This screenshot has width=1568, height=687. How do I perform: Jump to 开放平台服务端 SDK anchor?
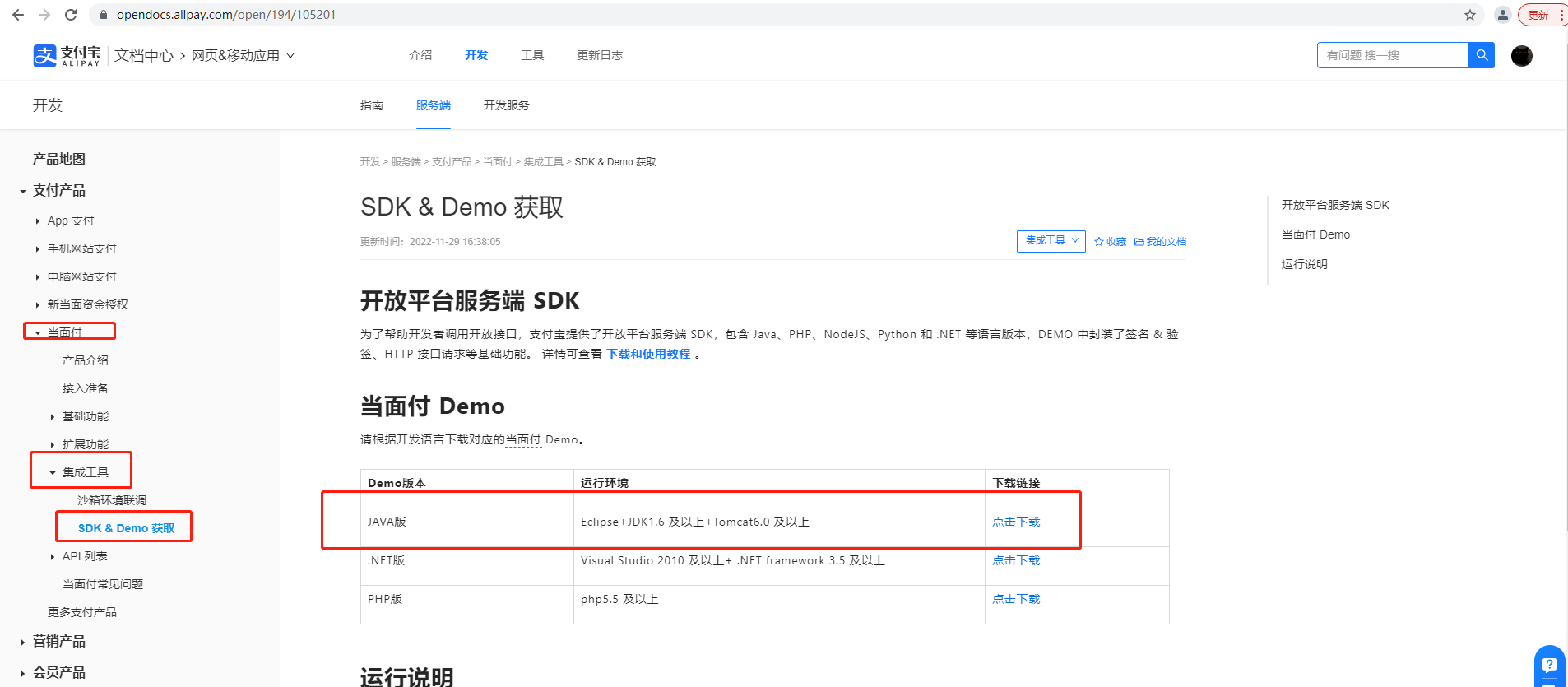1335,205
